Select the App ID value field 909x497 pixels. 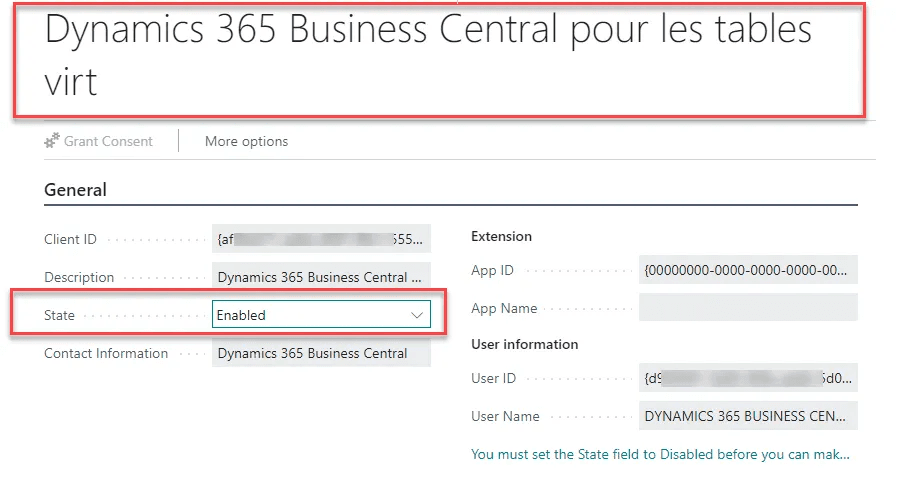748,270
